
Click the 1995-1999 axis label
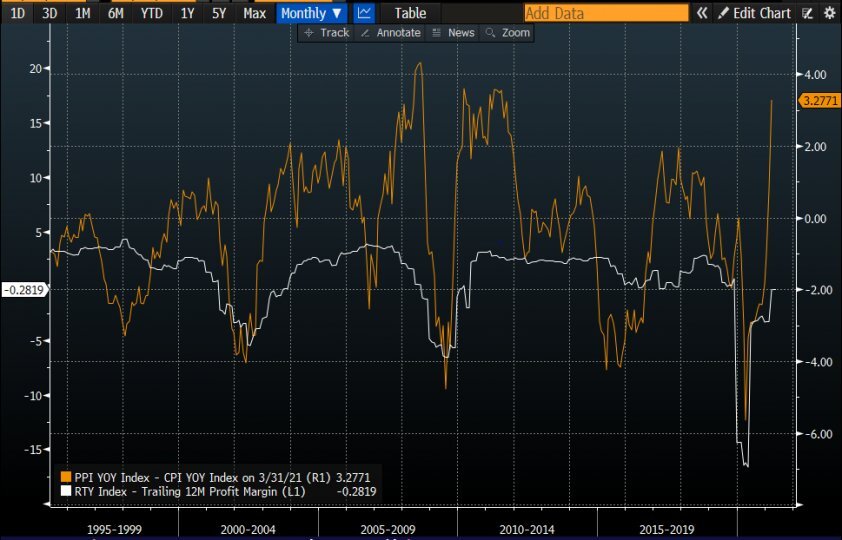[114, 529]
